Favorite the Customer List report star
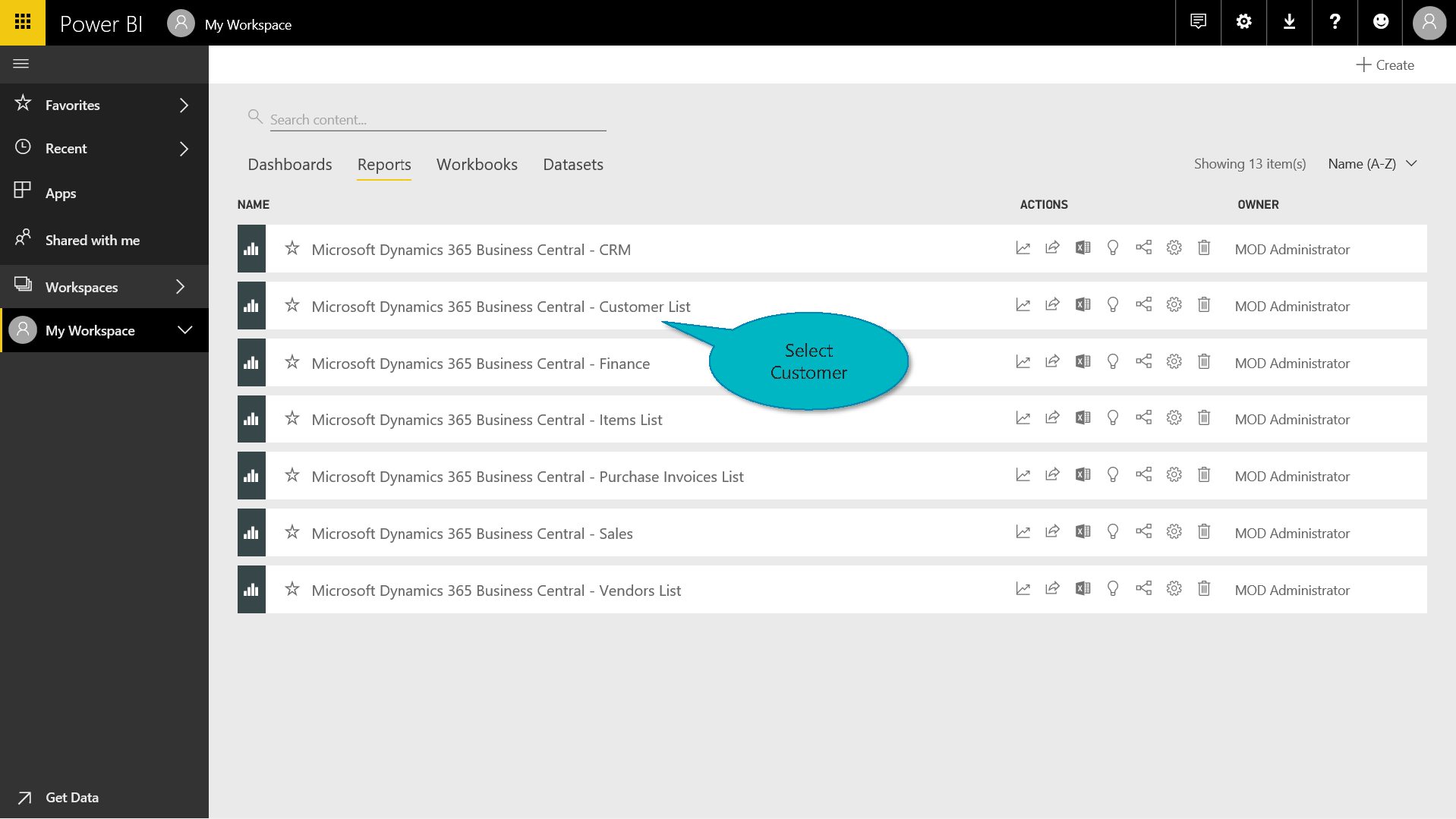 (x=292, y=306)
